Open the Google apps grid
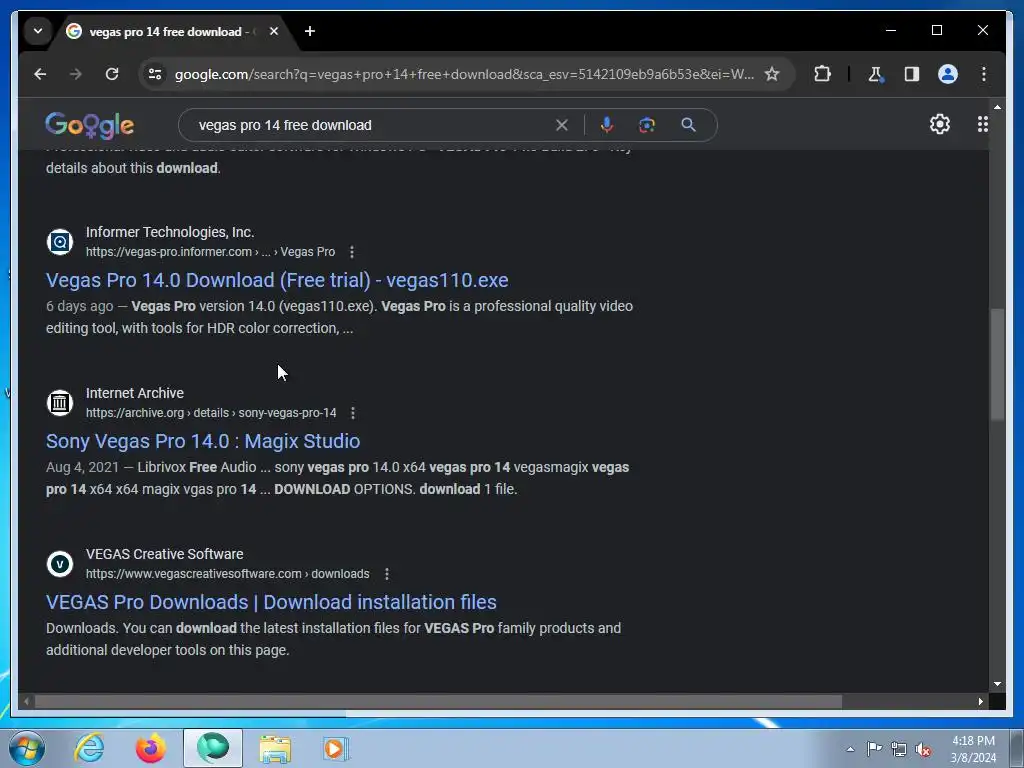 pyautogui.click(x=982, y=124)
